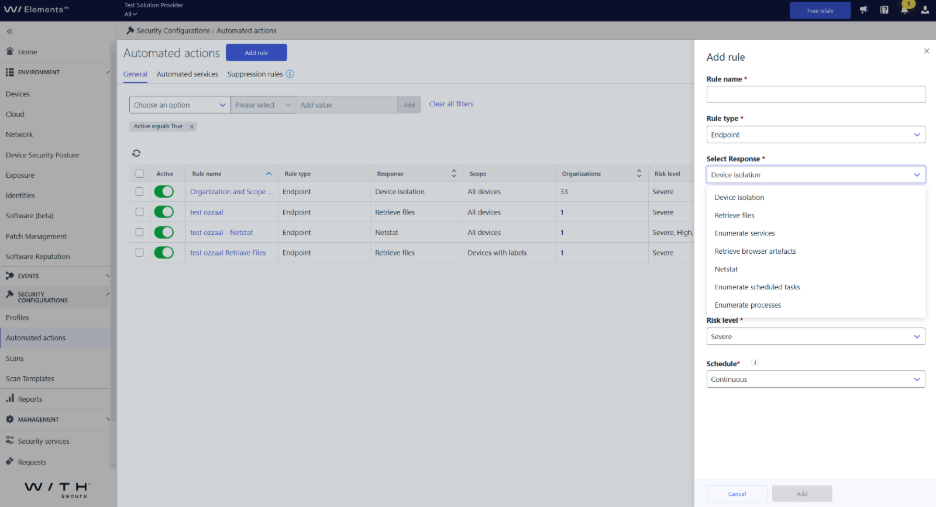This screenshot has height=507, width=936.
Task: Select all rules header checkbox
Action: 139,174
